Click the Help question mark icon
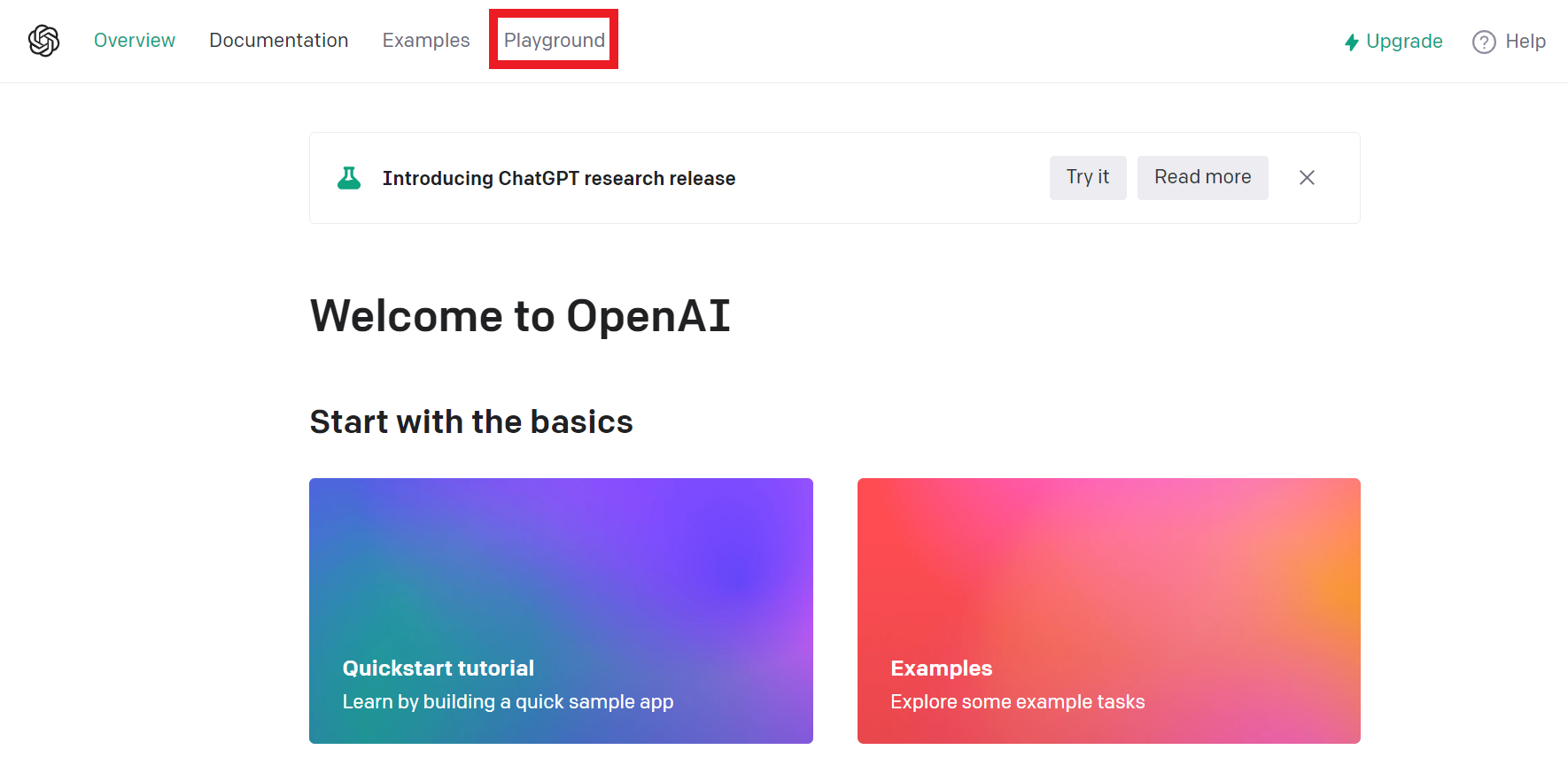1568x773 pixels. click(1484, 42)
